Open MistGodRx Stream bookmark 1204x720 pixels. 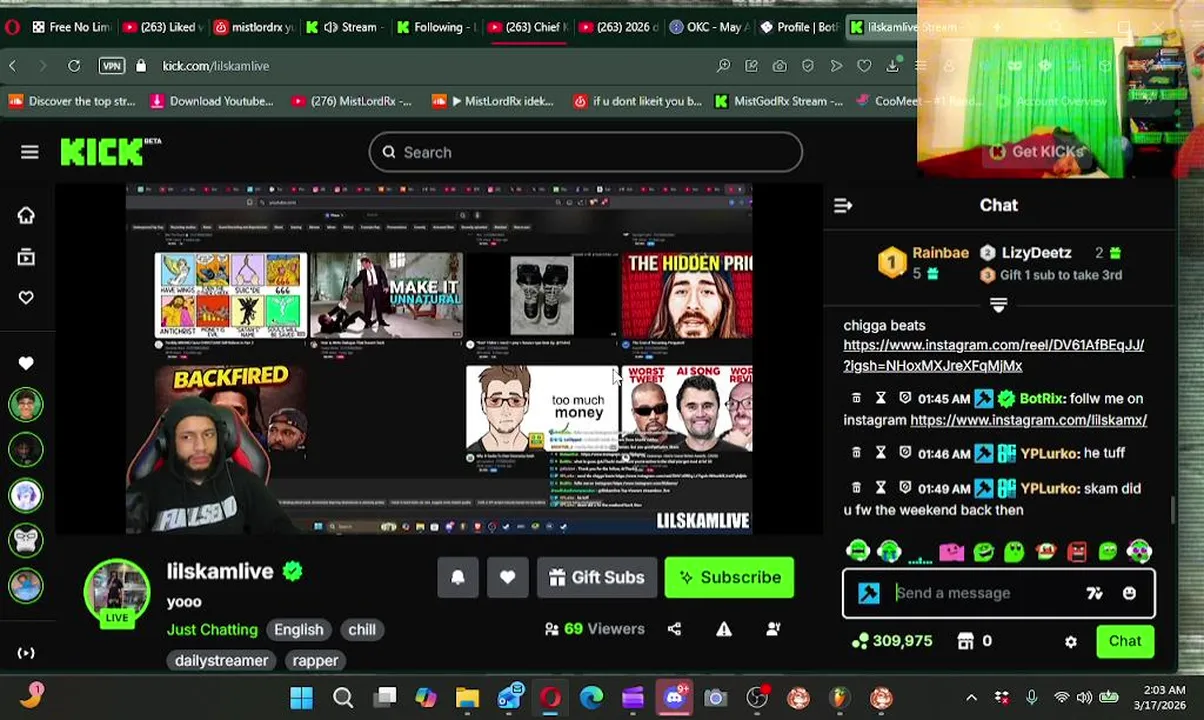coord(778,101)
